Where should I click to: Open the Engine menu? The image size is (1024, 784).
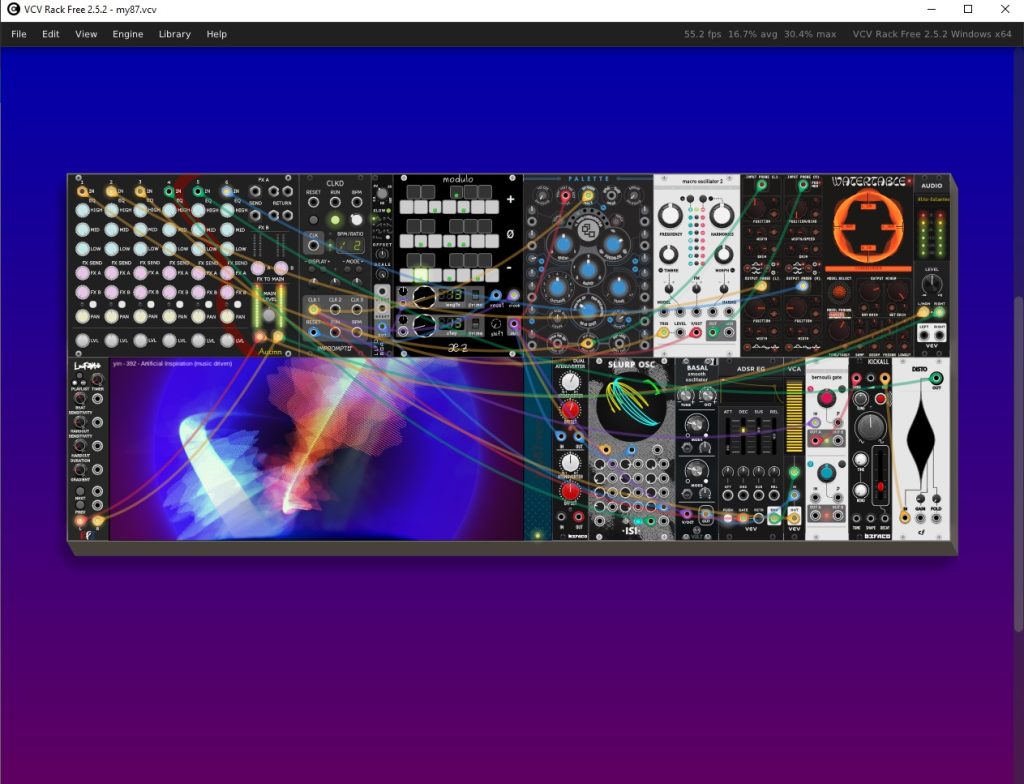tap(127, 34)
